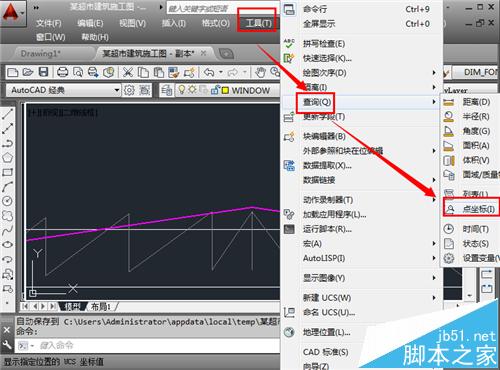500x370 pixels.
Task: Choose 面积(A) in query submenu
Action: point(470,145)
